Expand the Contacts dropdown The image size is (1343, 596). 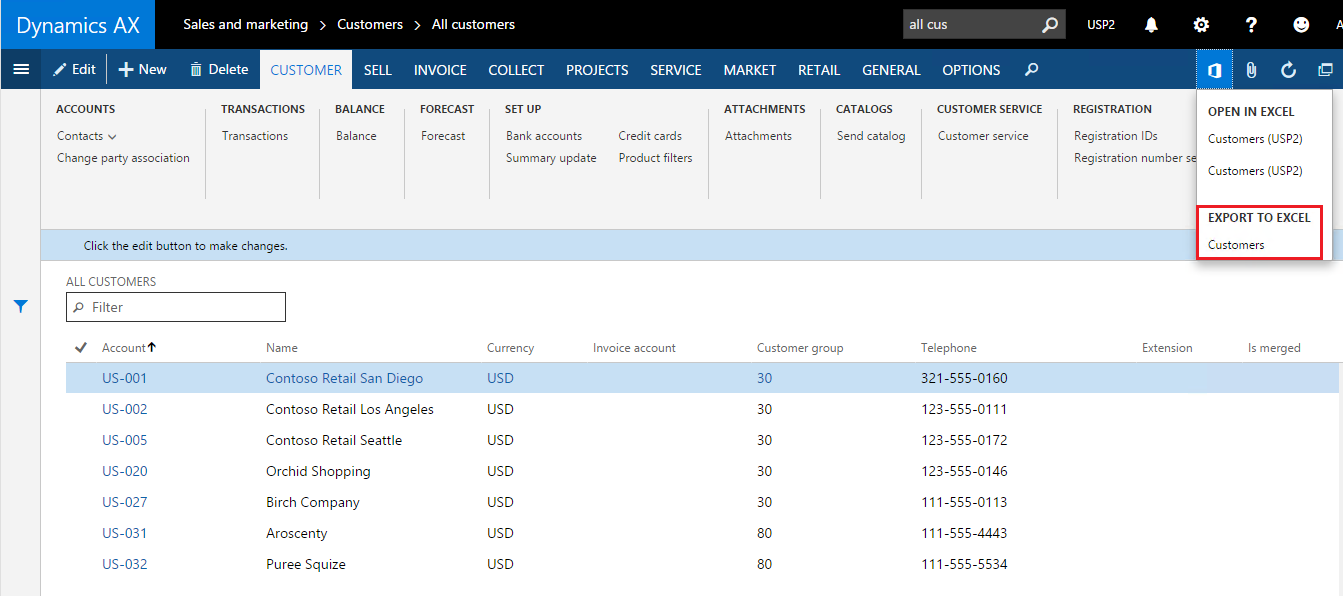[x=87, y=136]
